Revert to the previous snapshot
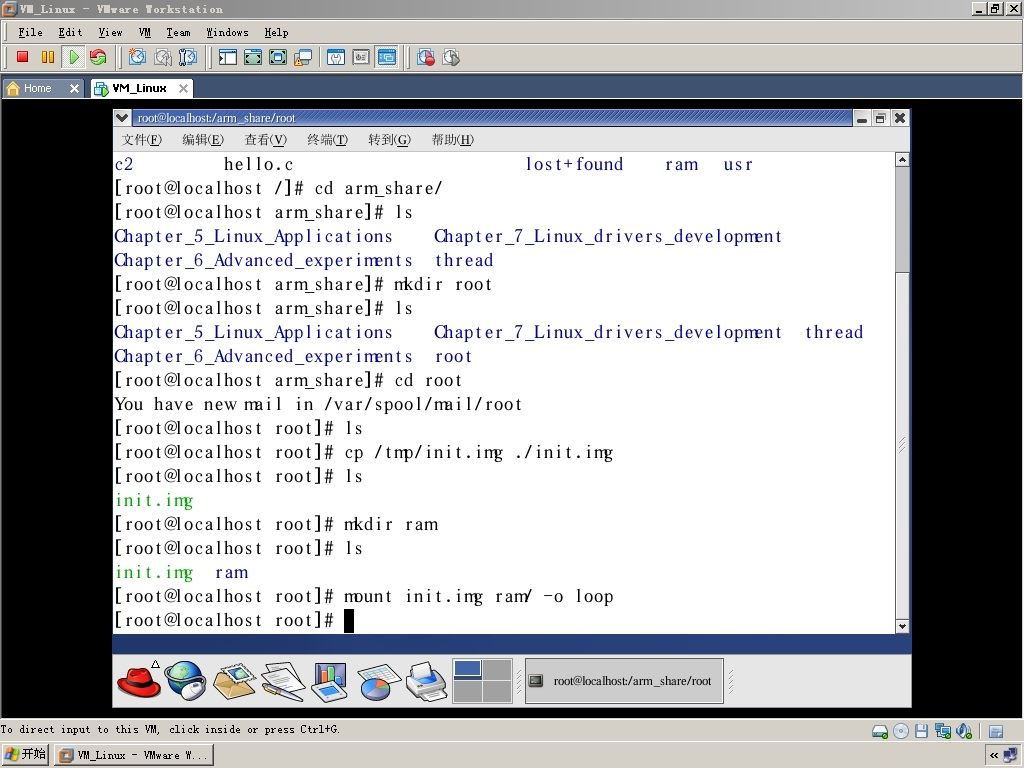This screenshot has width=1024, height=768. (x=163, y=57)
